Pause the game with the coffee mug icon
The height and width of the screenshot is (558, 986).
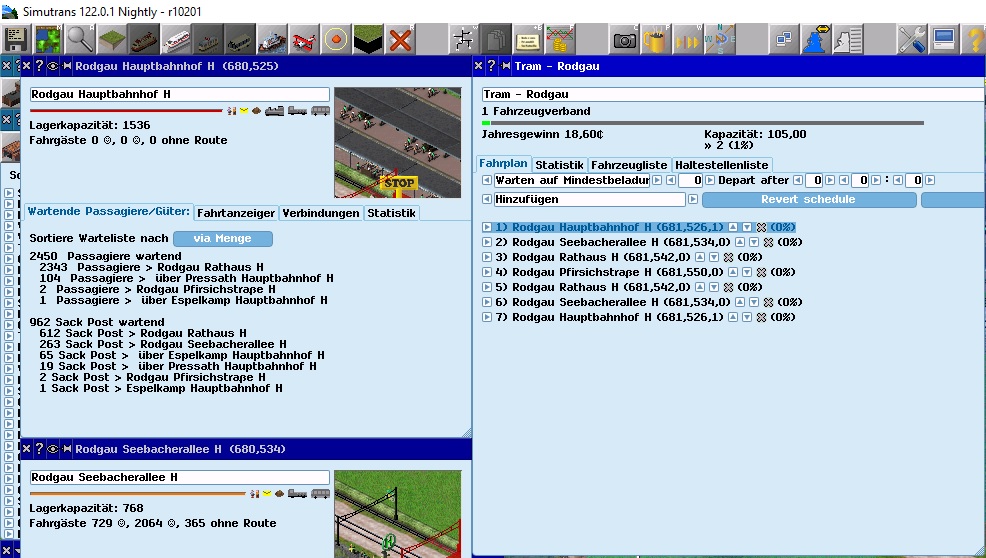(x=656, y=40)
